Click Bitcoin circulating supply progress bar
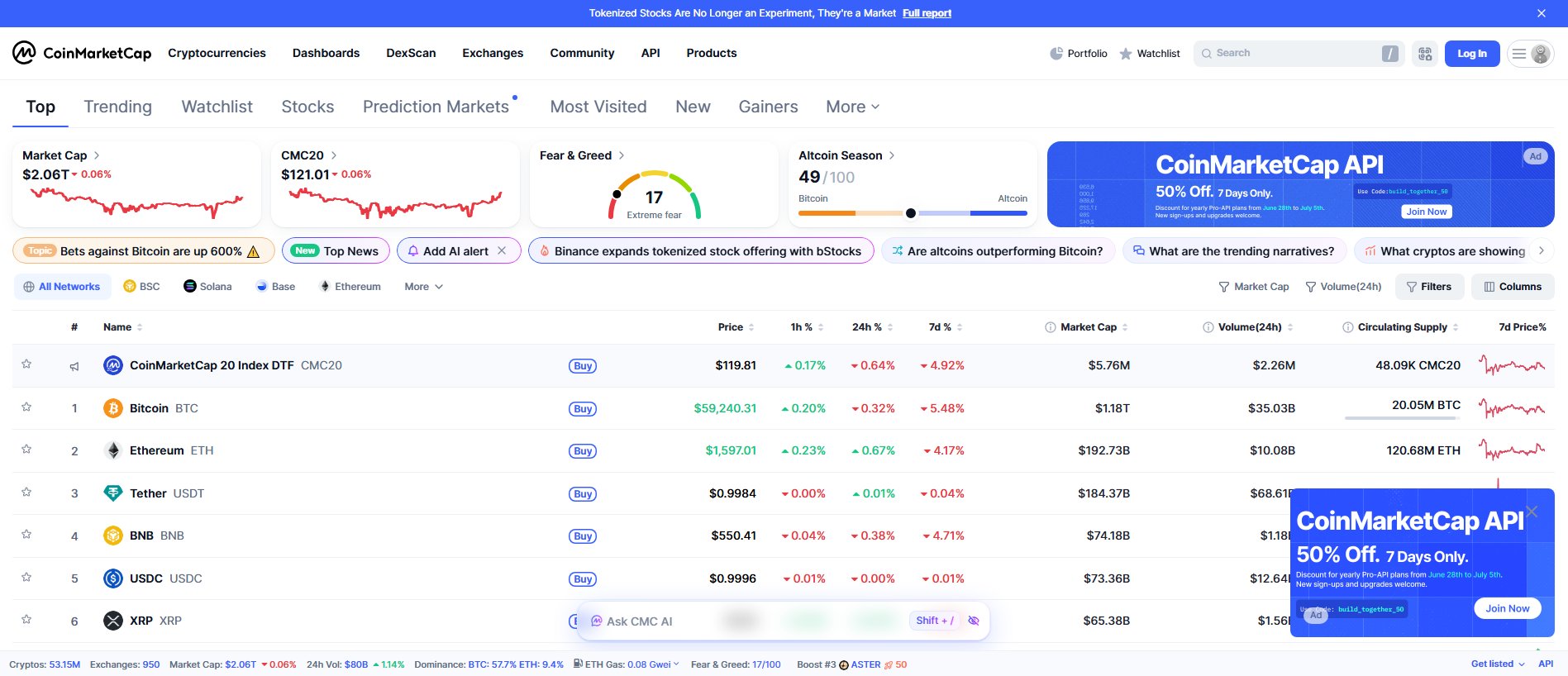The height and width of the screenshot is (676, 1568). [x=1403, y=418]
